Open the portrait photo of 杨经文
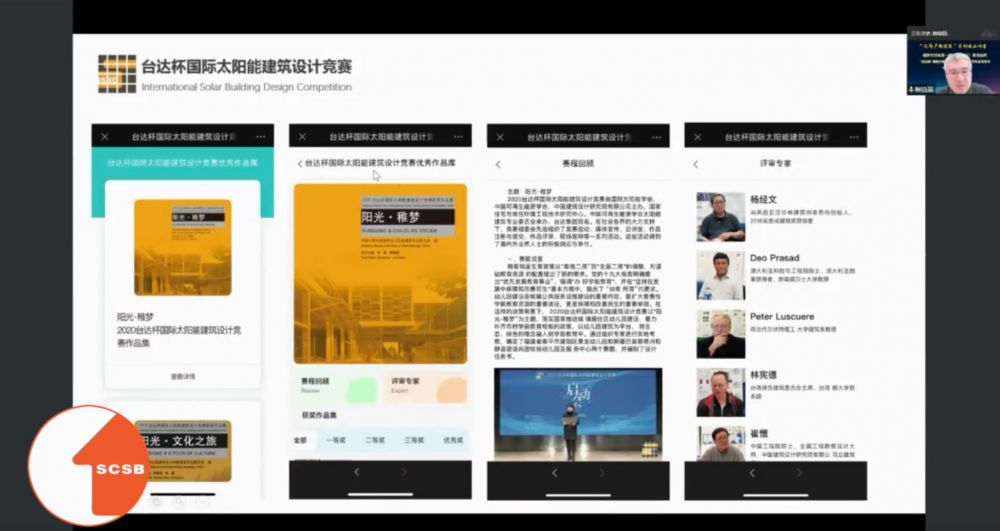The width and height of the screenshot is (1000, 531). tap(721, 217)
